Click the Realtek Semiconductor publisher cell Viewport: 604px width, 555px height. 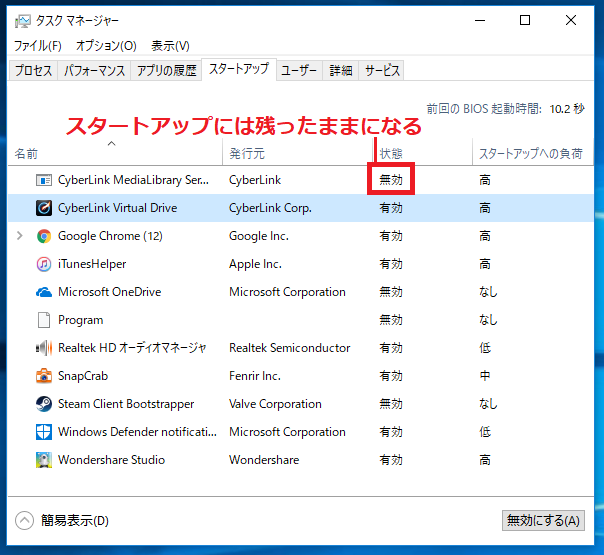[289, 348]
